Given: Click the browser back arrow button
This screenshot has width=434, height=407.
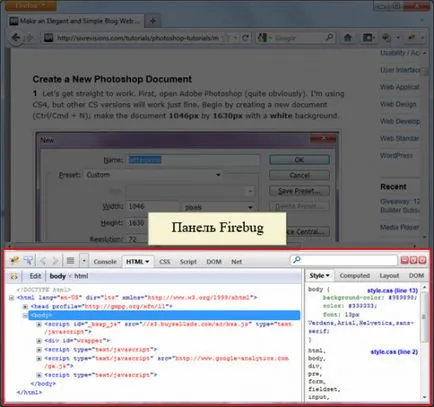Looking at the screenshot, I should [x=16, y=38].
